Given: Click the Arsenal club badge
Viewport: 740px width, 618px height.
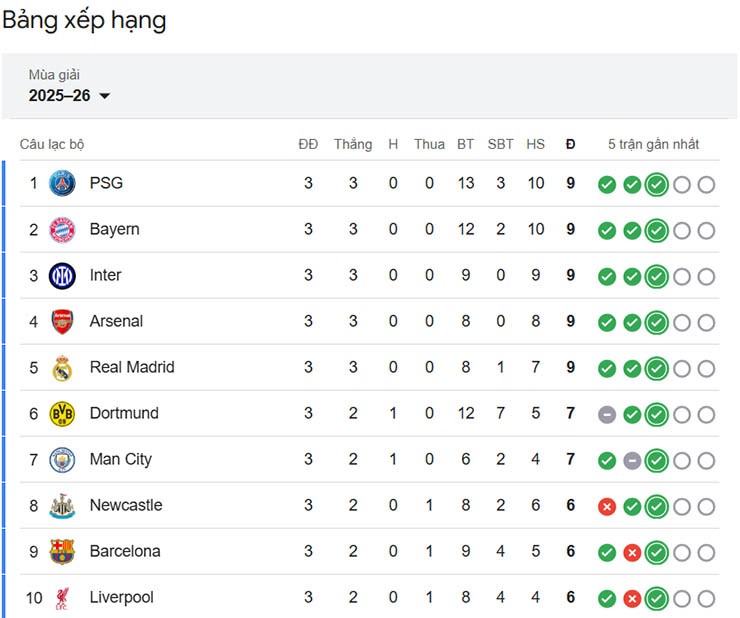Looking at the screenshot, I should point(62,321).
